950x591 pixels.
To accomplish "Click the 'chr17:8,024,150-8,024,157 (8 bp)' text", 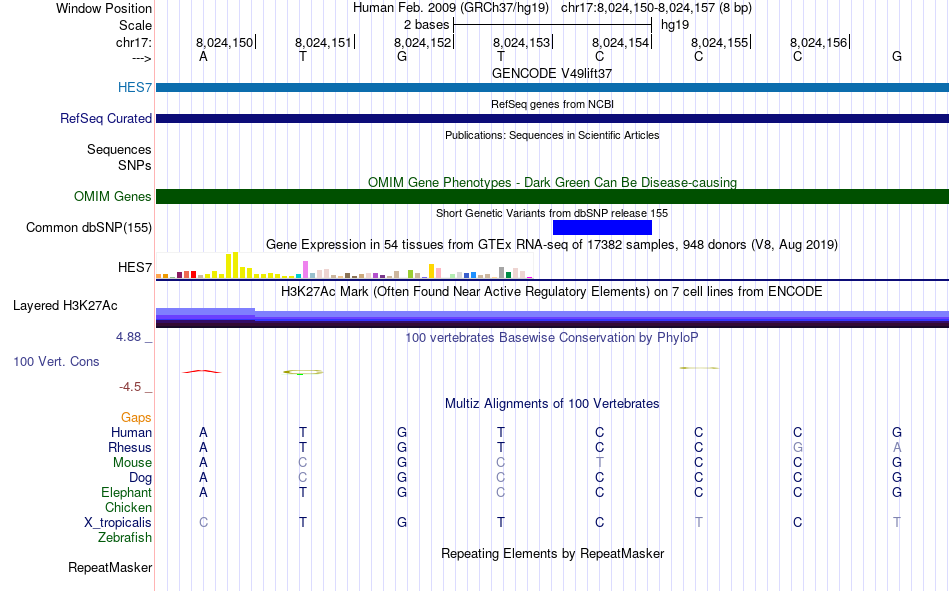I will [656, 8].
